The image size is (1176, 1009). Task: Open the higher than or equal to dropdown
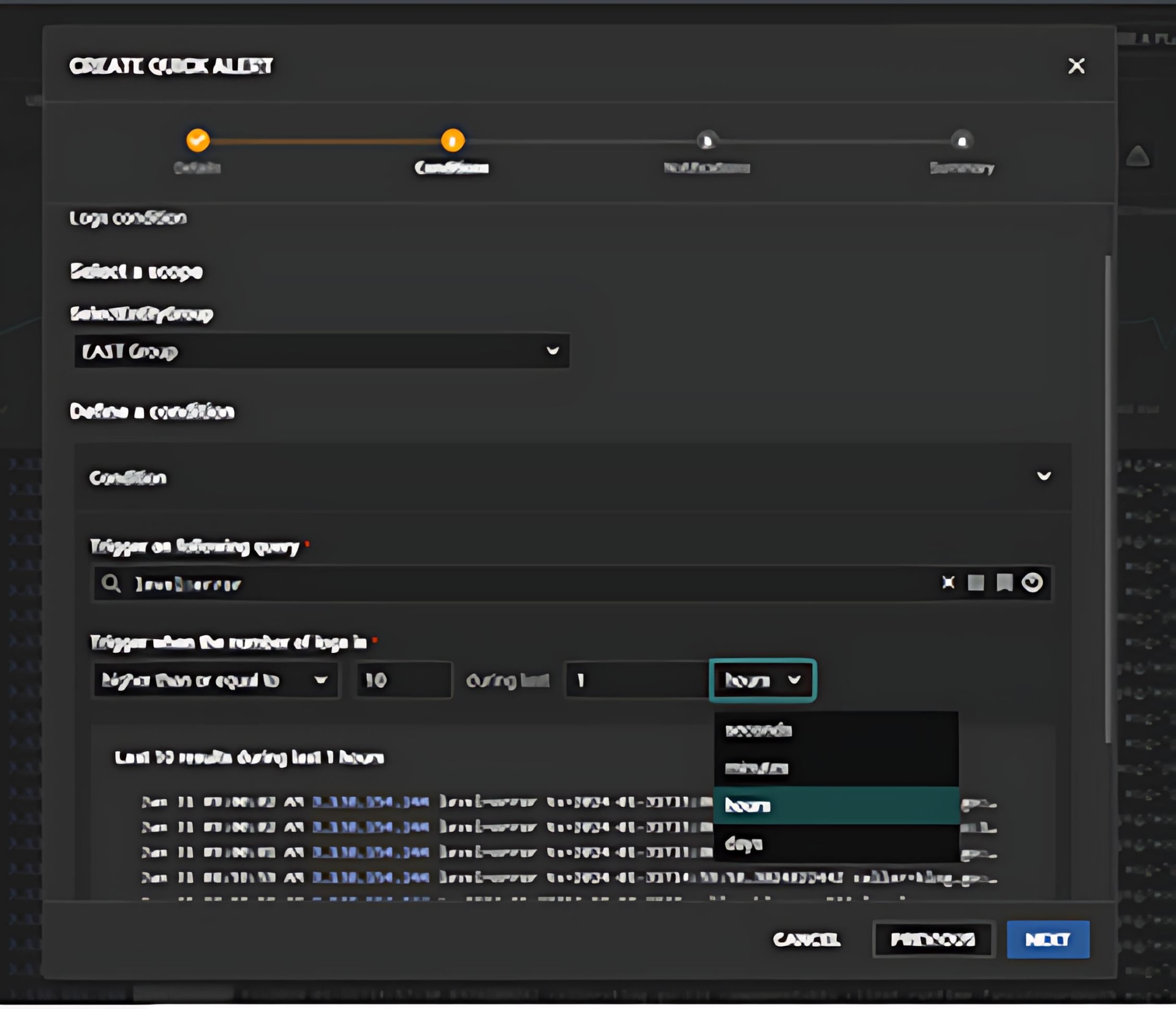click(215, 680)
